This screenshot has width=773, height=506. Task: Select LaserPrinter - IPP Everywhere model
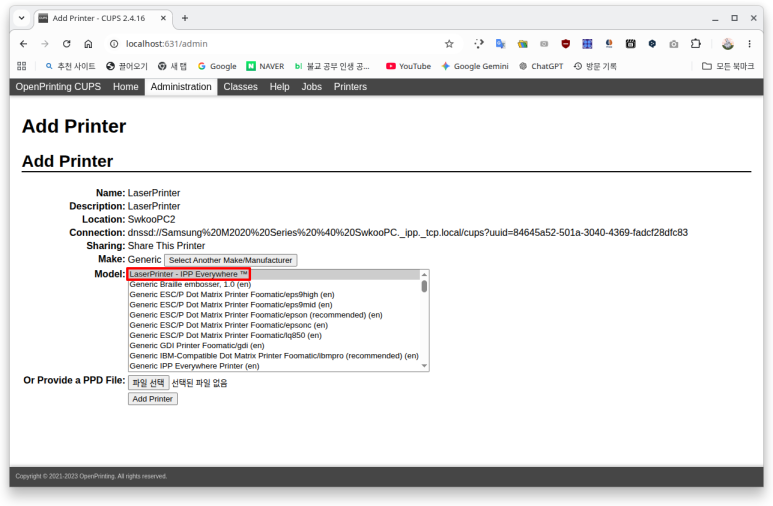[274, 274]
